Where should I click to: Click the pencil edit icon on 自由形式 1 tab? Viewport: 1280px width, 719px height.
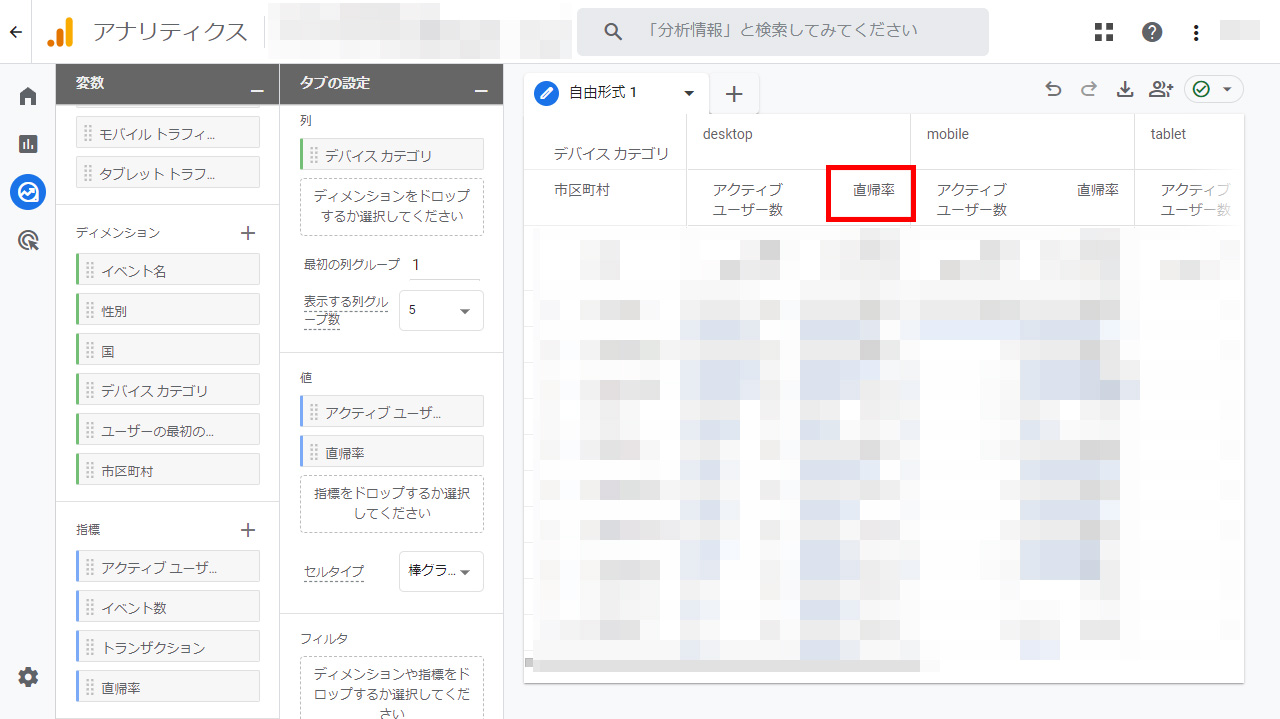[547, 93]
